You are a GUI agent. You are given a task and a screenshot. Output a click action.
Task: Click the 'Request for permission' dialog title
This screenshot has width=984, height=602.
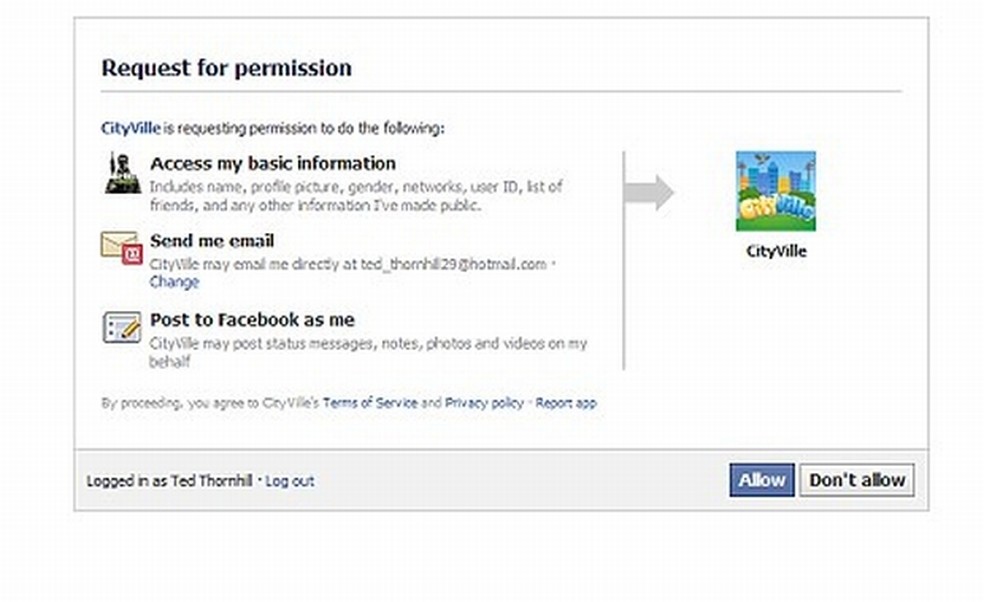(x=226, y=69)
